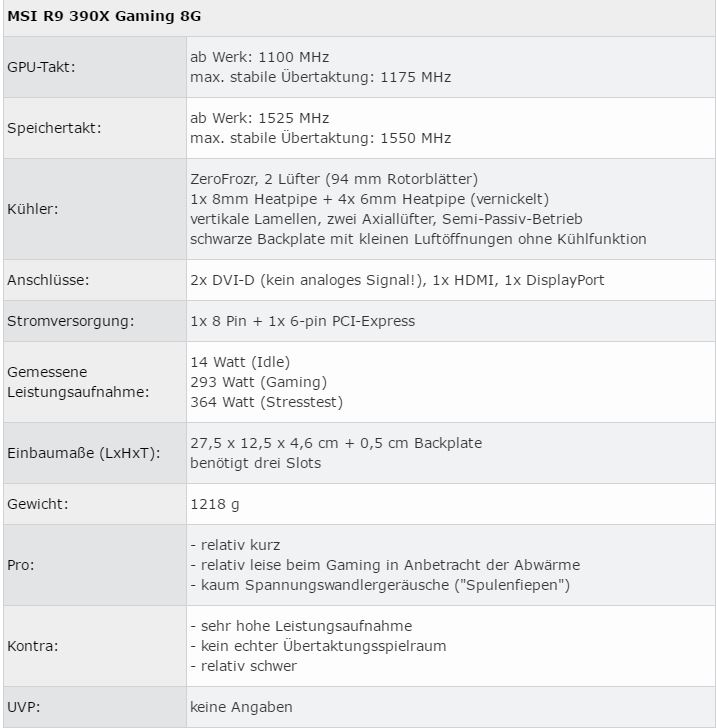Viewport: 716px width, 728px height.
Task: Click the 293 Watt (Gaming) value
Action: coord(259,382)
